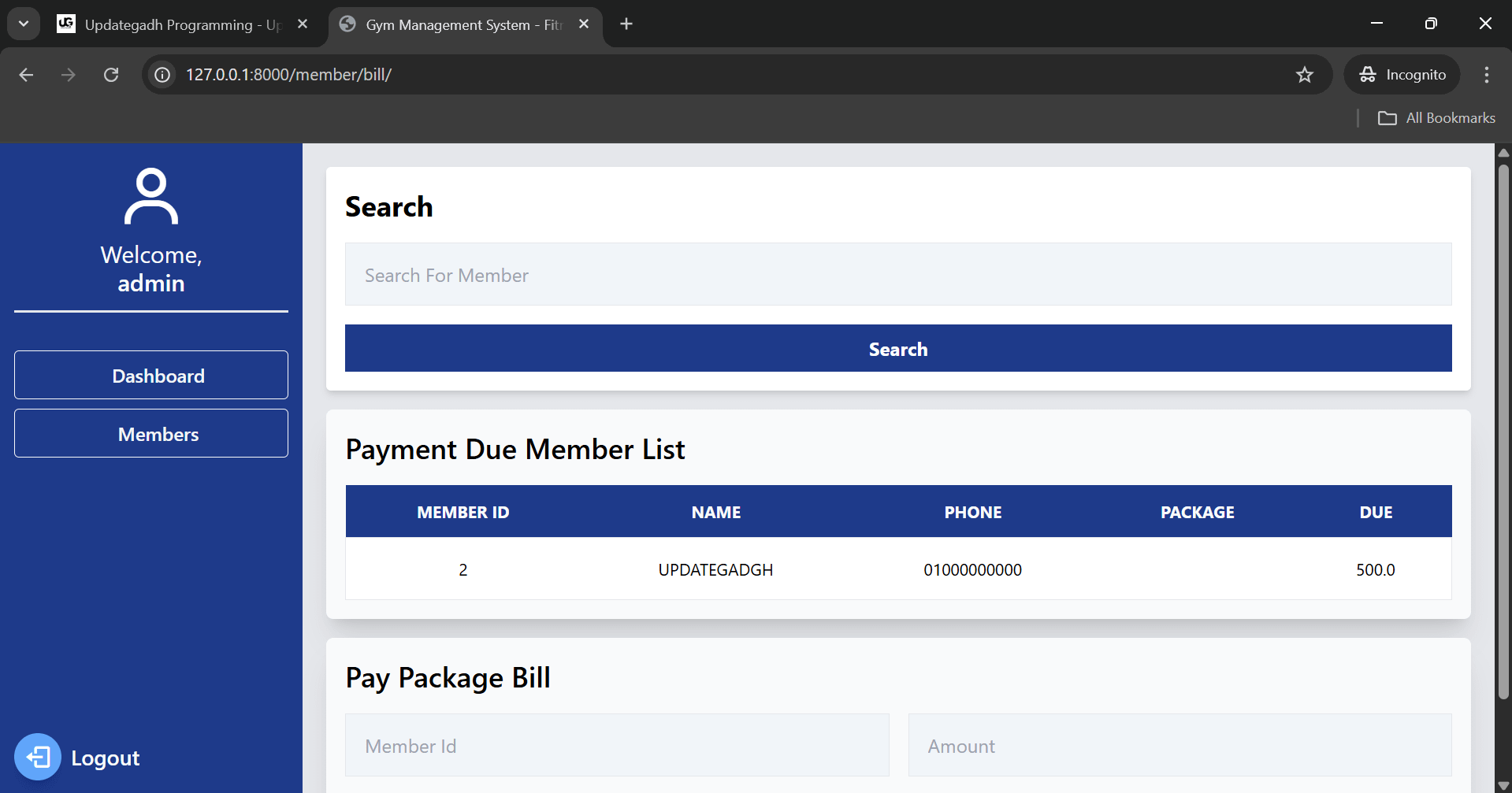Click the Member Id input field

tap(617, 745)
